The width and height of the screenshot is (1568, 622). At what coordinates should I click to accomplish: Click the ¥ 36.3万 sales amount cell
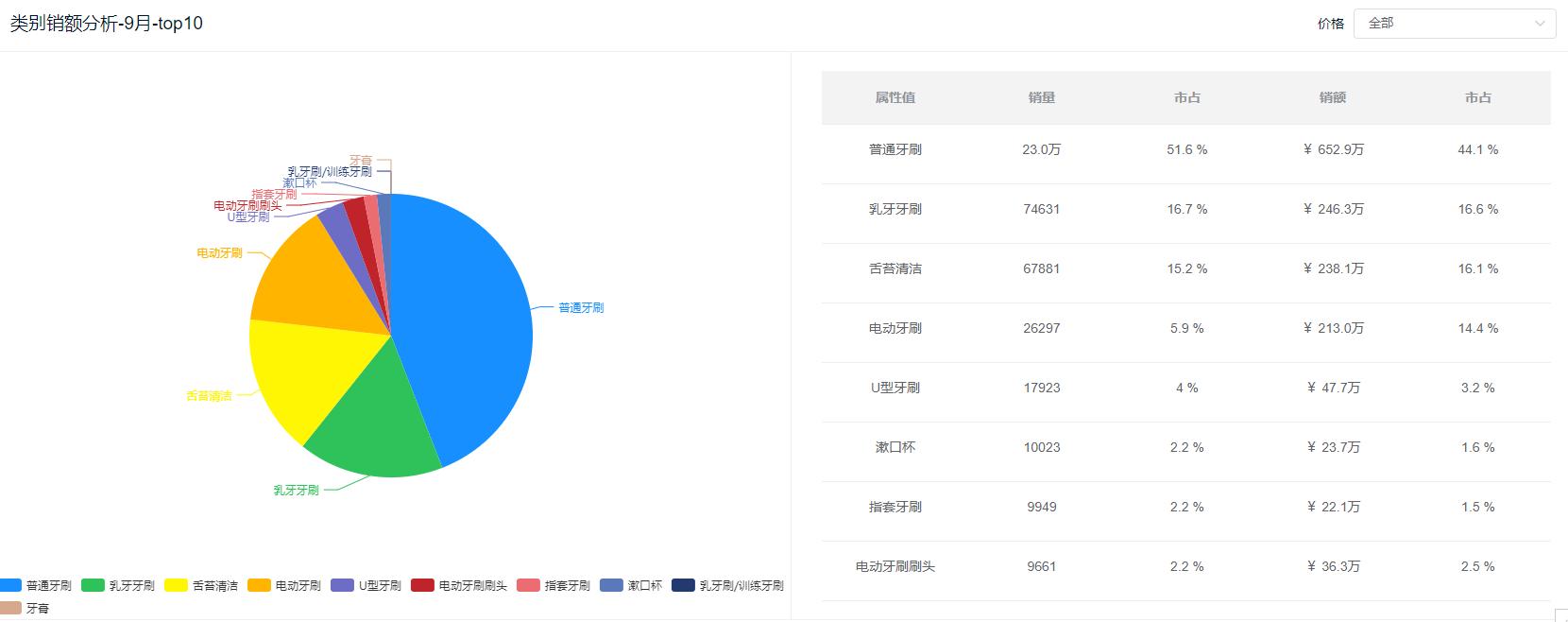tap(1333, 566)
